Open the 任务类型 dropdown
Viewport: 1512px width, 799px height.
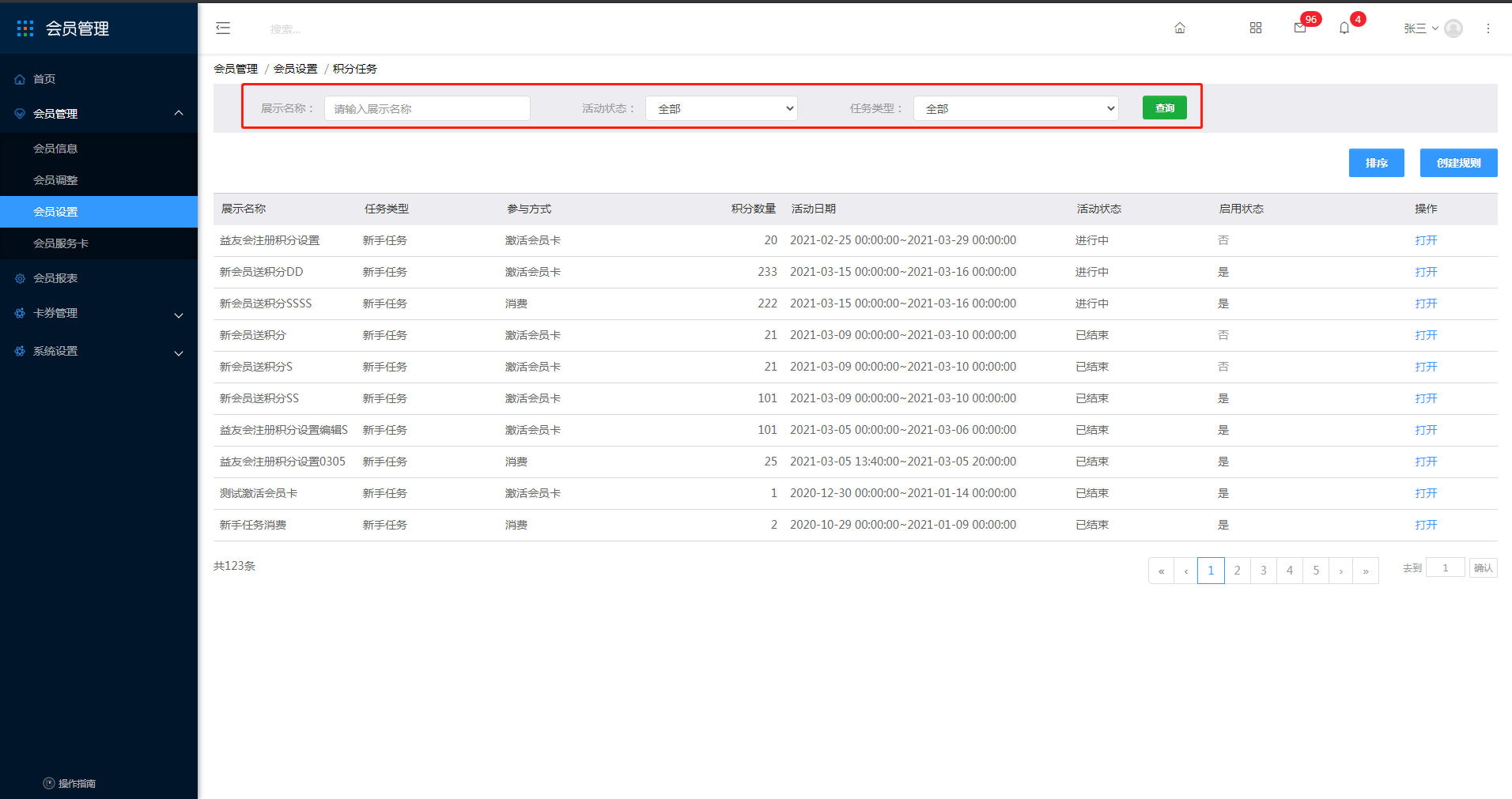pyautogui.click(x=1016, y=108)
